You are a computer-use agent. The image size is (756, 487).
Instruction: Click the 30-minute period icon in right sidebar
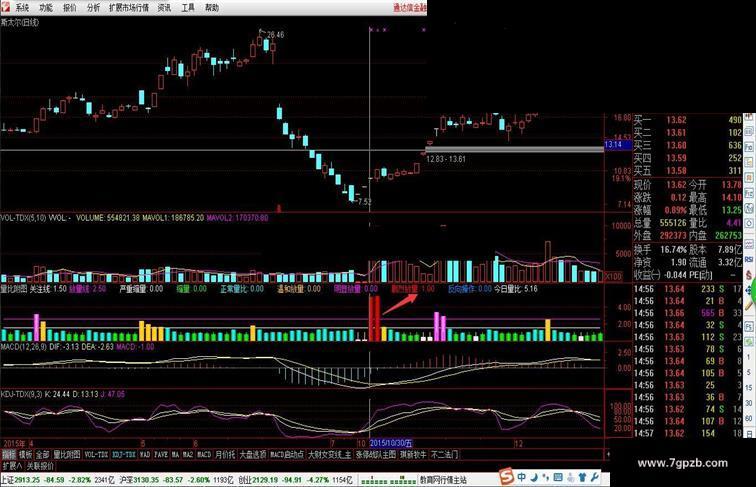click(x=749, y=403)
